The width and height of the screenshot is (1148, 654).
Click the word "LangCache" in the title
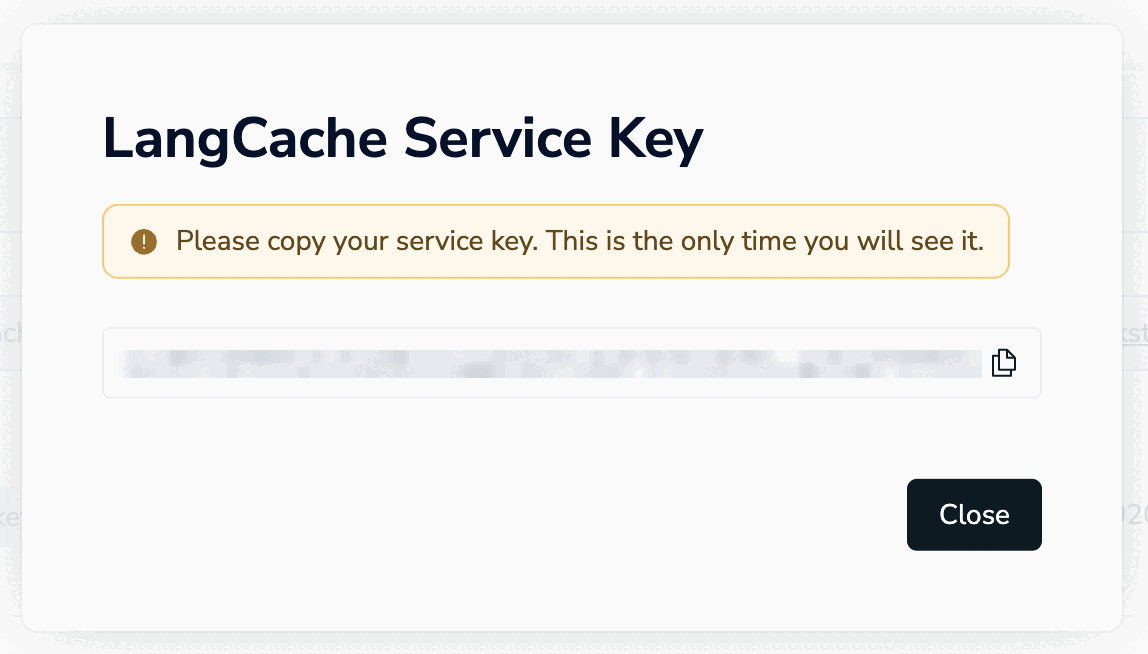click(x=245, y=140)
